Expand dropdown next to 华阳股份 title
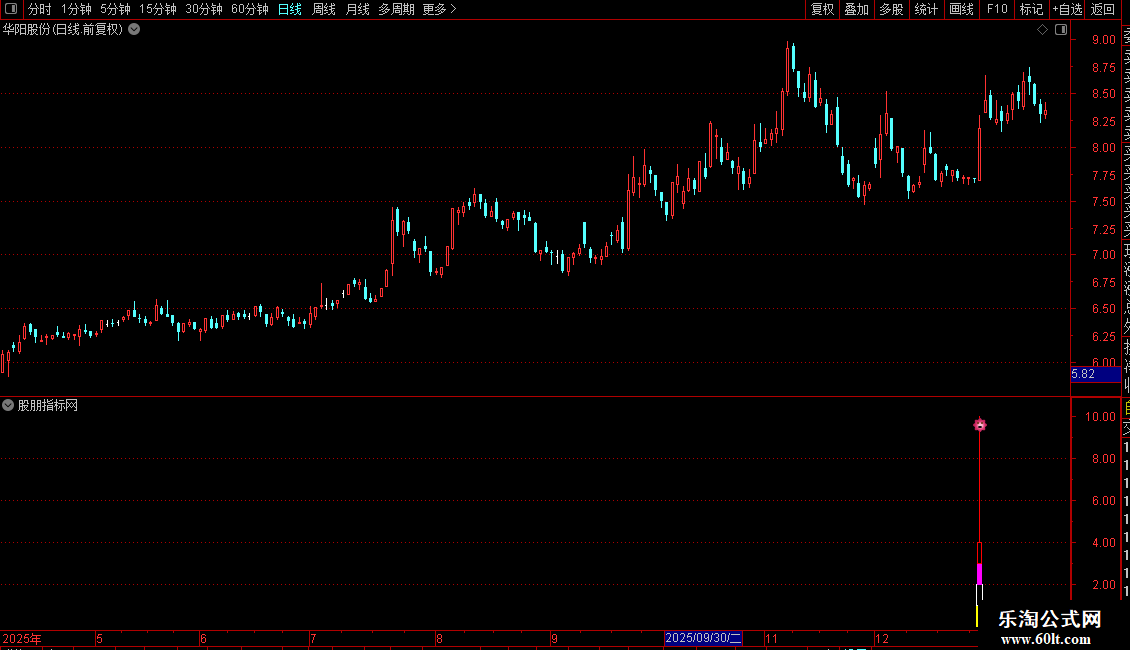This screenshot has width=1130, height=650. tap(134, 30)
